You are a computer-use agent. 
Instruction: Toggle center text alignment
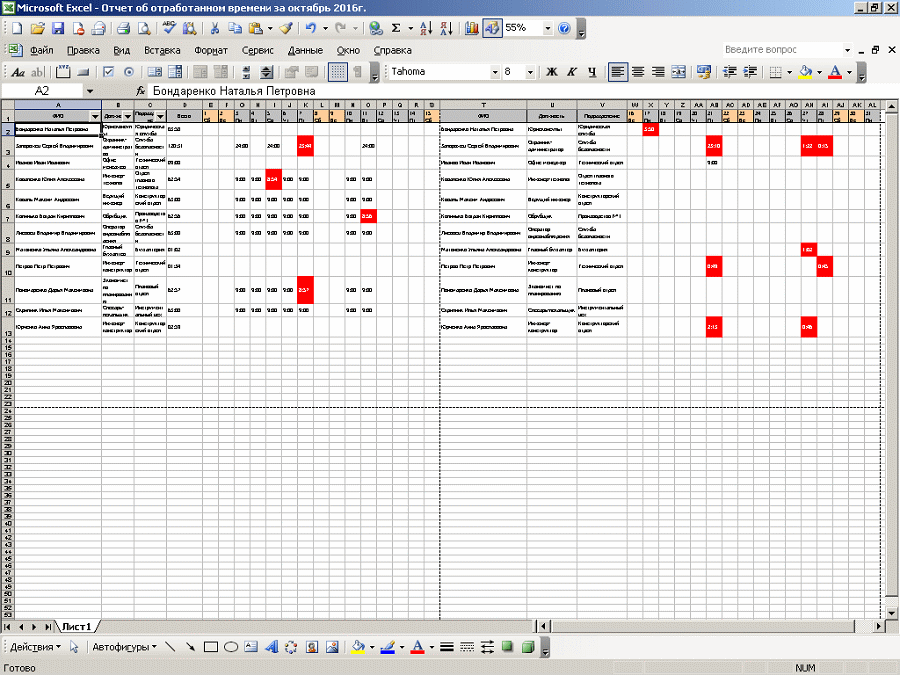pos(638,72)
